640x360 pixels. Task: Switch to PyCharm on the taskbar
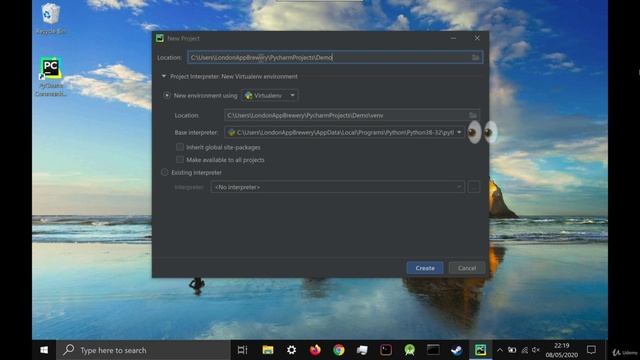tap(480, 350)
